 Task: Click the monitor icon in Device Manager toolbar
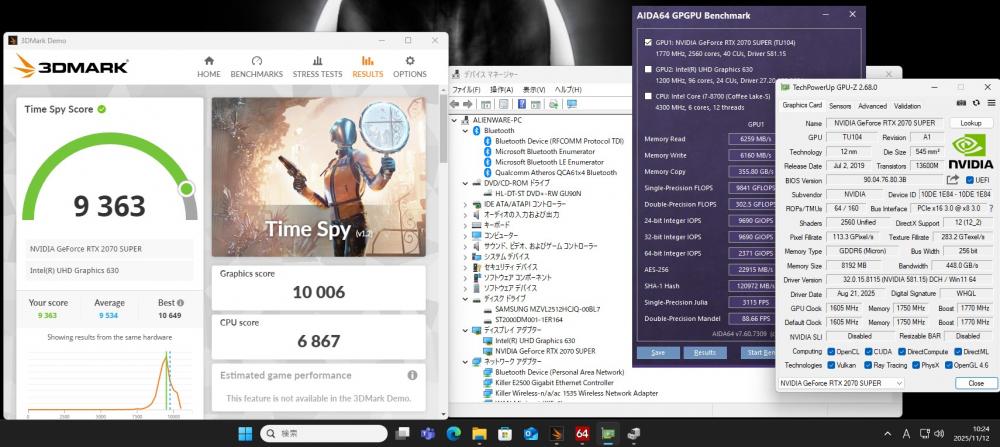571,104
